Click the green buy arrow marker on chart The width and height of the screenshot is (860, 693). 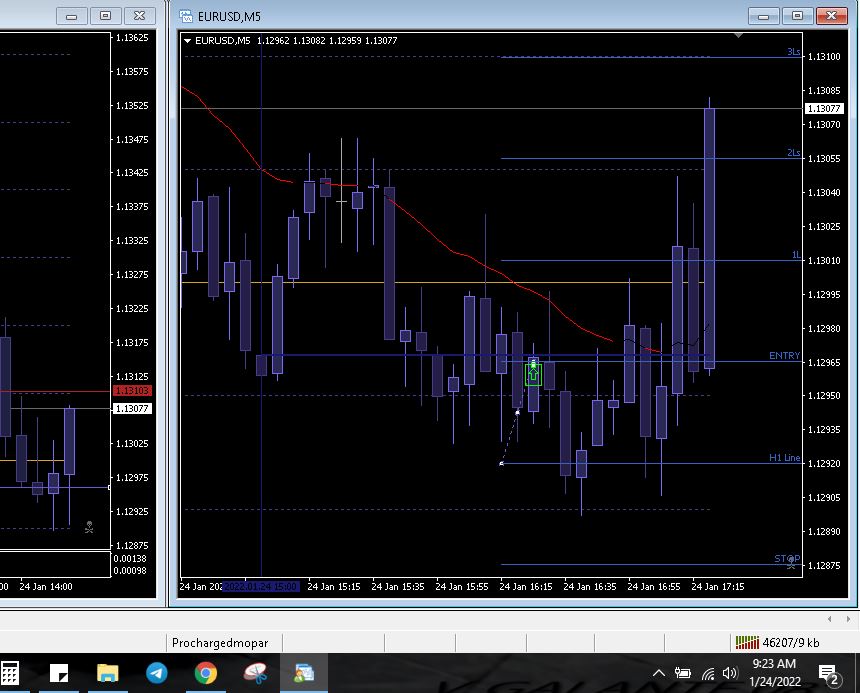point(533,374)
